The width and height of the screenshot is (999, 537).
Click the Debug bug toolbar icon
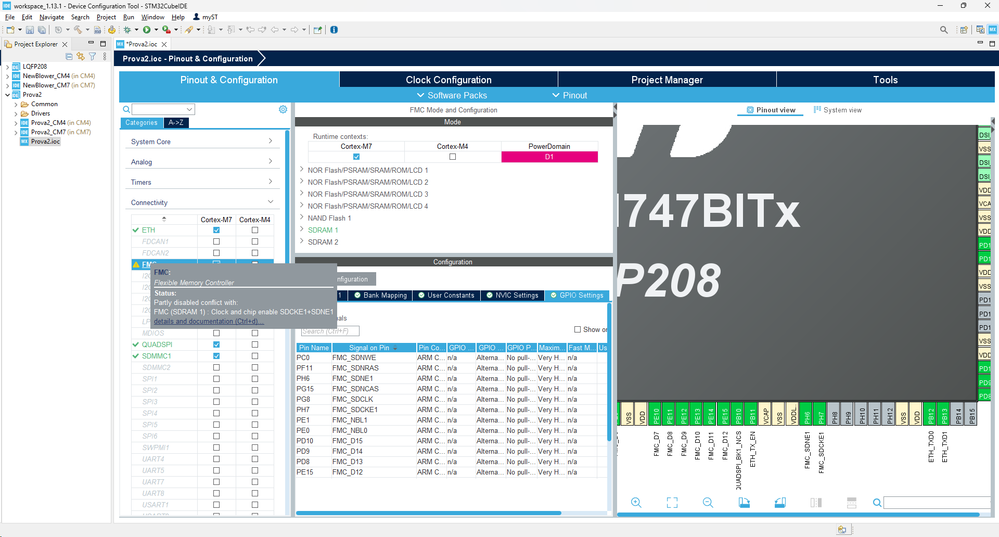point(127,30)
